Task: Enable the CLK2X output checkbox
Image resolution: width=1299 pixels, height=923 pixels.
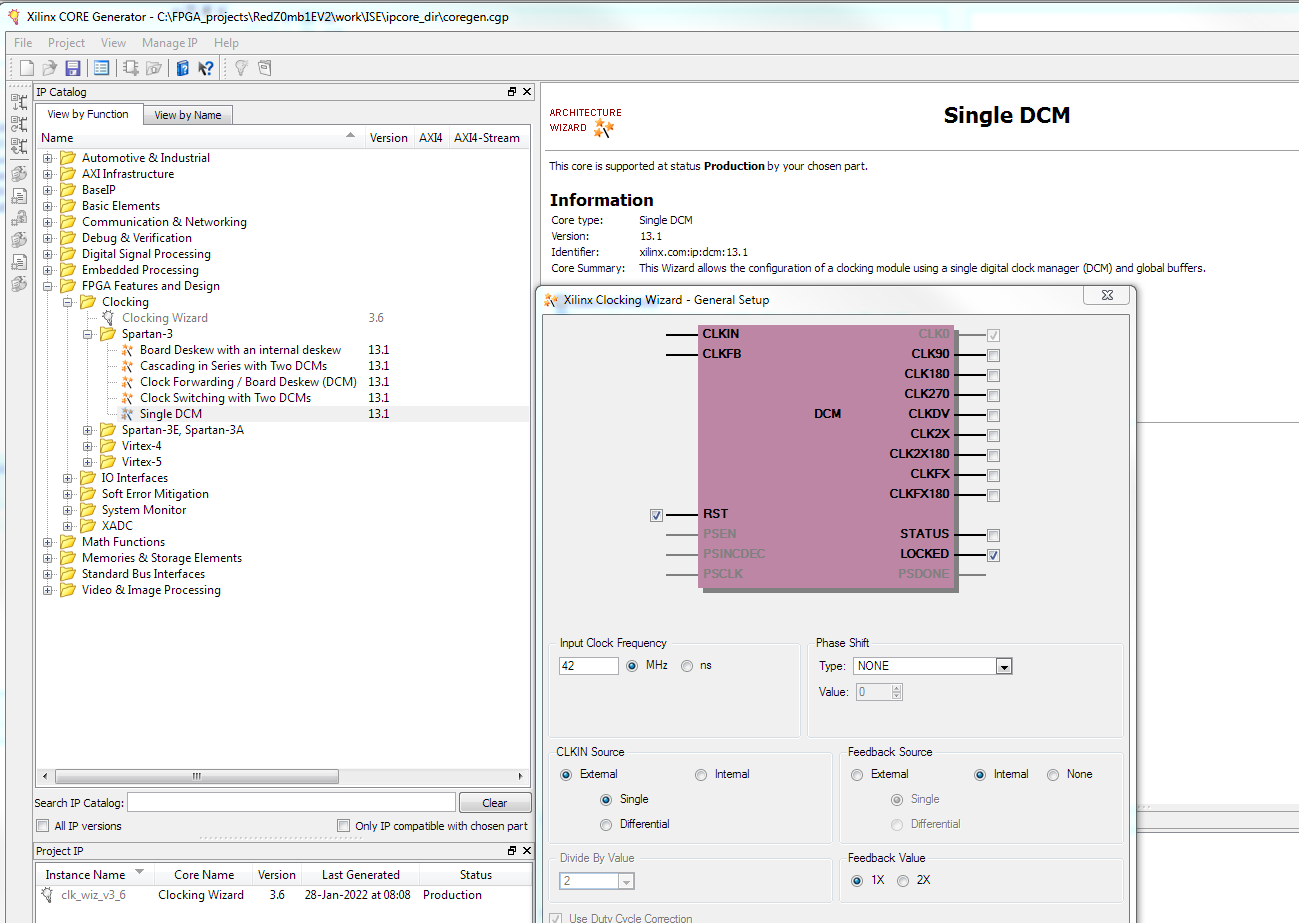Action: coord(993,435)
